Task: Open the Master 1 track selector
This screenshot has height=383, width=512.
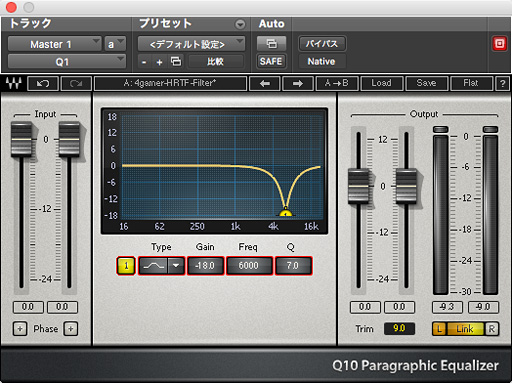Action: 54,44
